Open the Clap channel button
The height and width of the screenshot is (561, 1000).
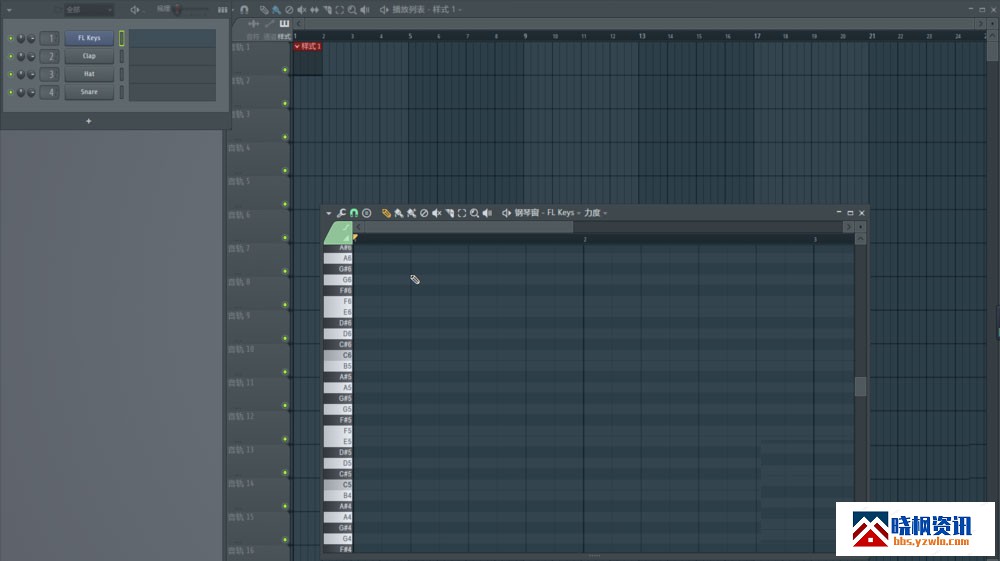point(89,56)
